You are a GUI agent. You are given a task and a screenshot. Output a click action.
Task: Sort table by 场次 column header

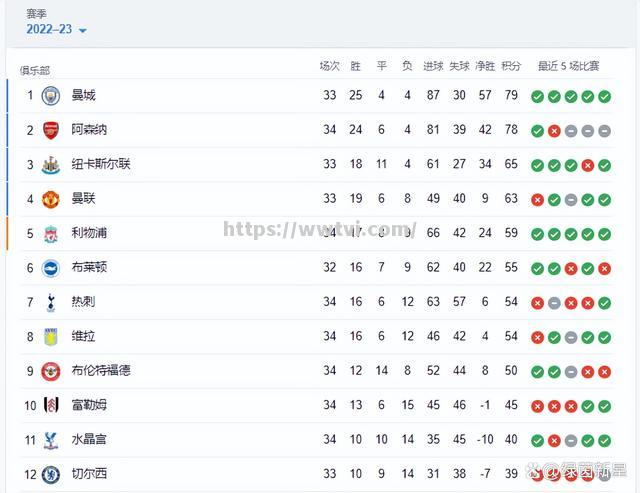tap(330, 66)
